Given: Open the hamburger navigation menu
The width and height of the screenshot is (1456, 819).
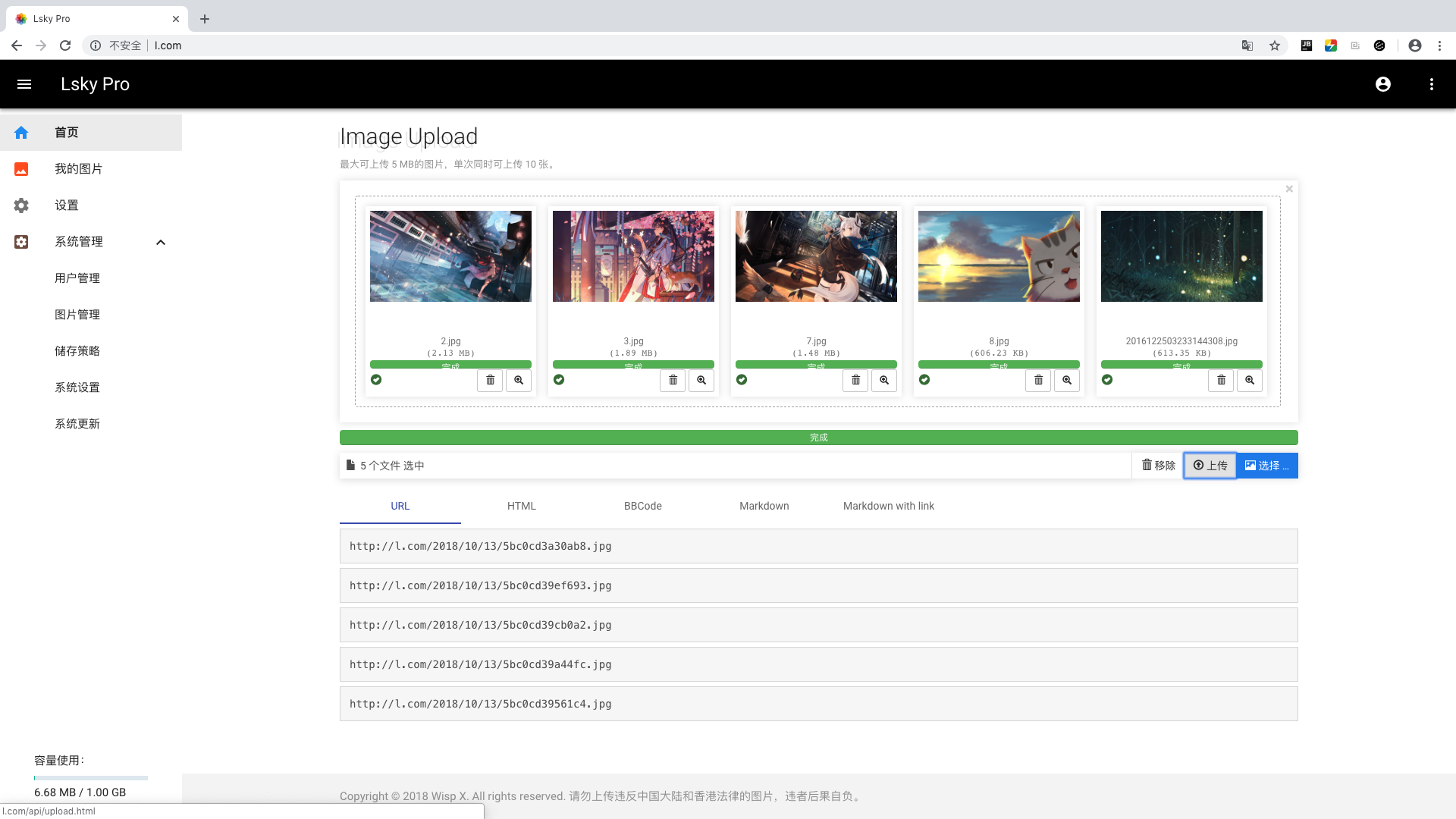Looking at the screenshot, I should [24, 84].
